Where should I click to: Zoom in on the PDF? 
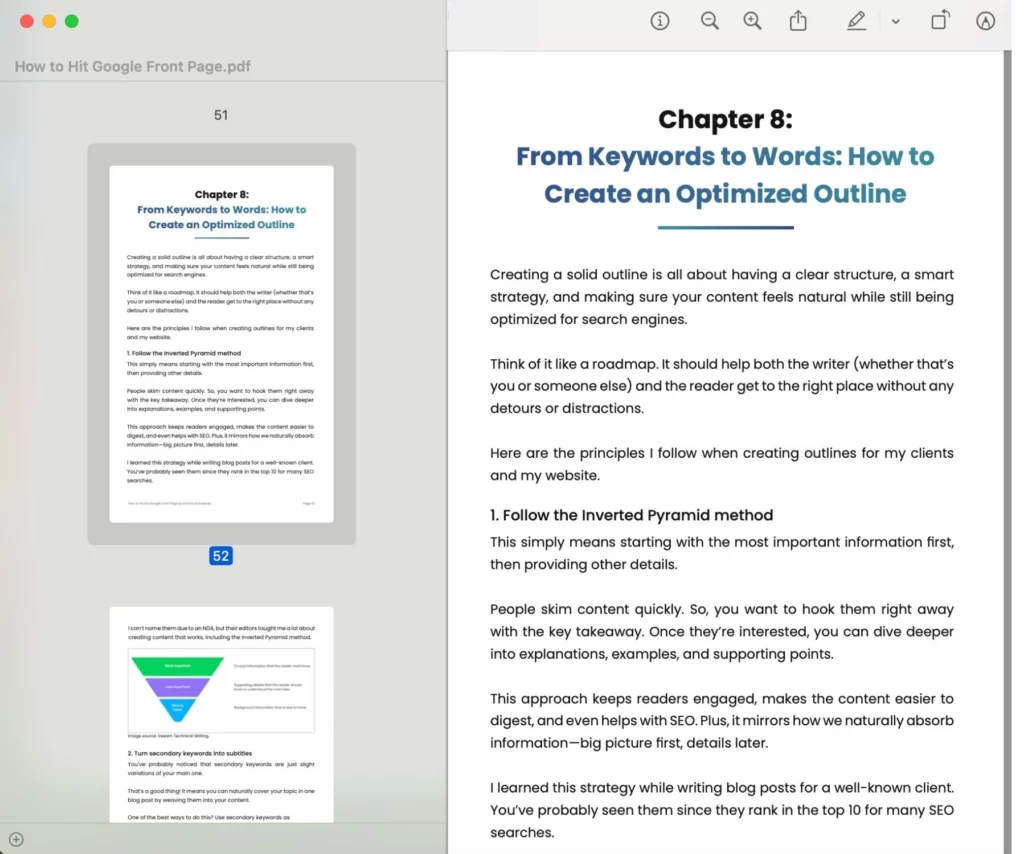752,20
